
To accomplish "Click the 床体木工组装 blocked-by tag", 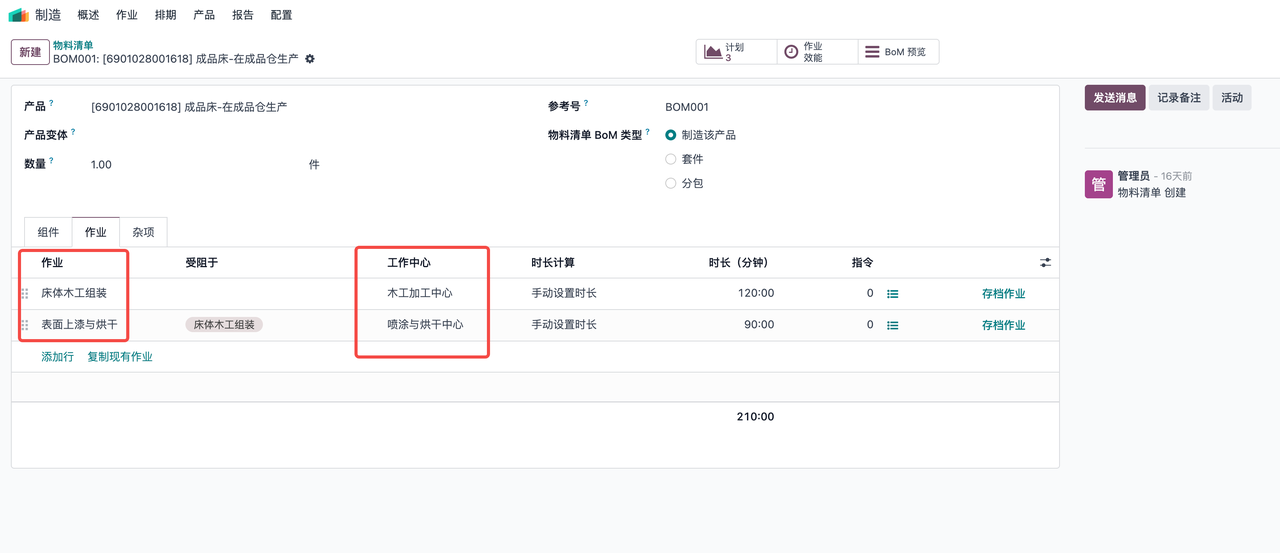I will (224, 325).
